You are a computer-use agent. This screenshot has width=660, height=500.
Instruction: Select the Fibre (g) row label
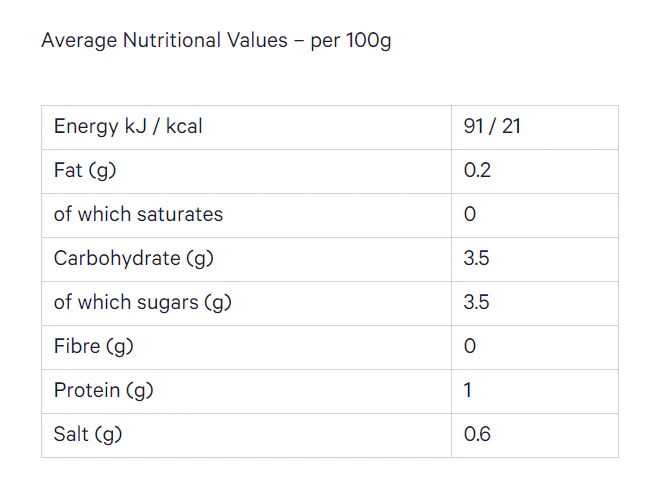pos(93,346)
